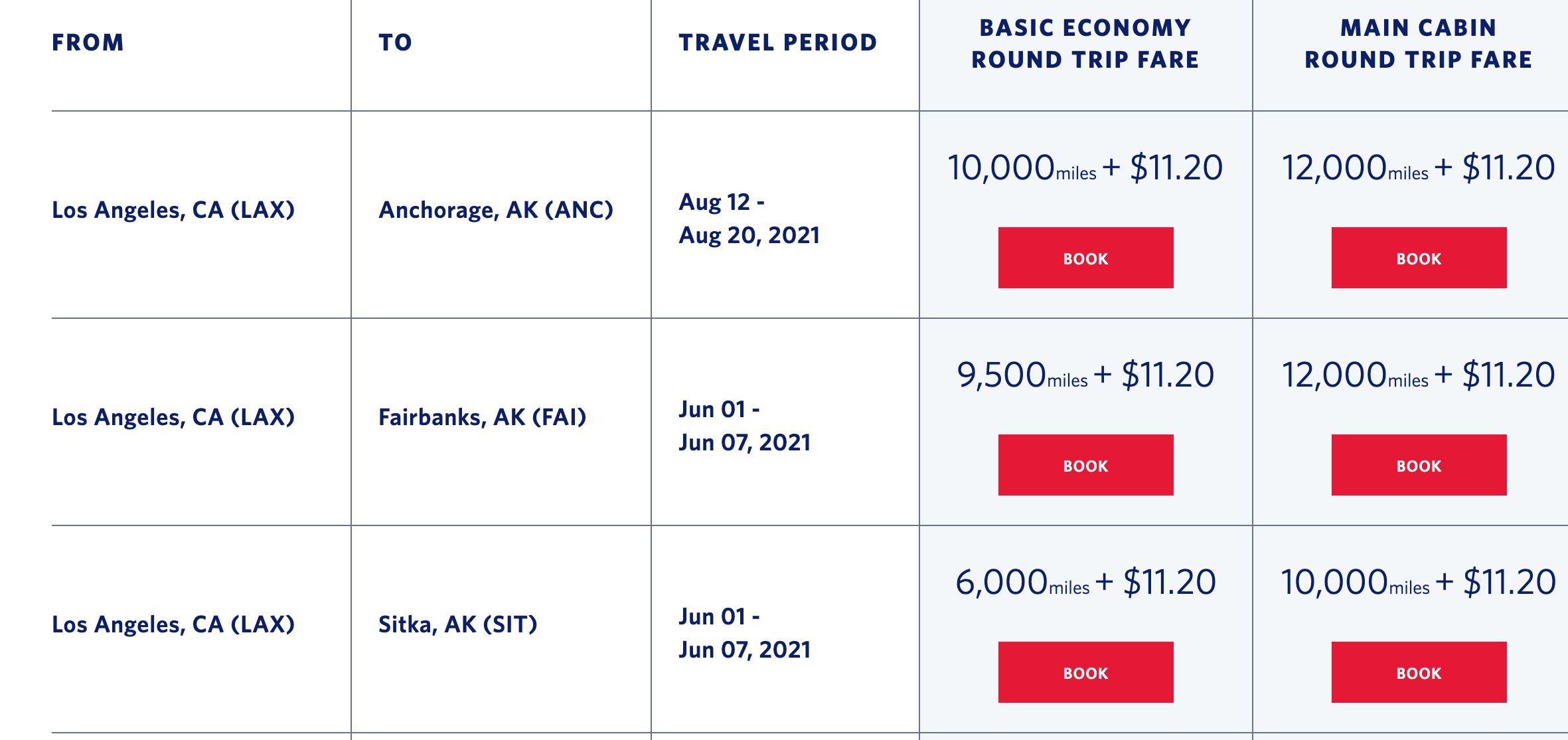Click Basic Economy Round Trip Fare header
Viewport: 1568px width, 740px height.
[x=1085, y=43]
